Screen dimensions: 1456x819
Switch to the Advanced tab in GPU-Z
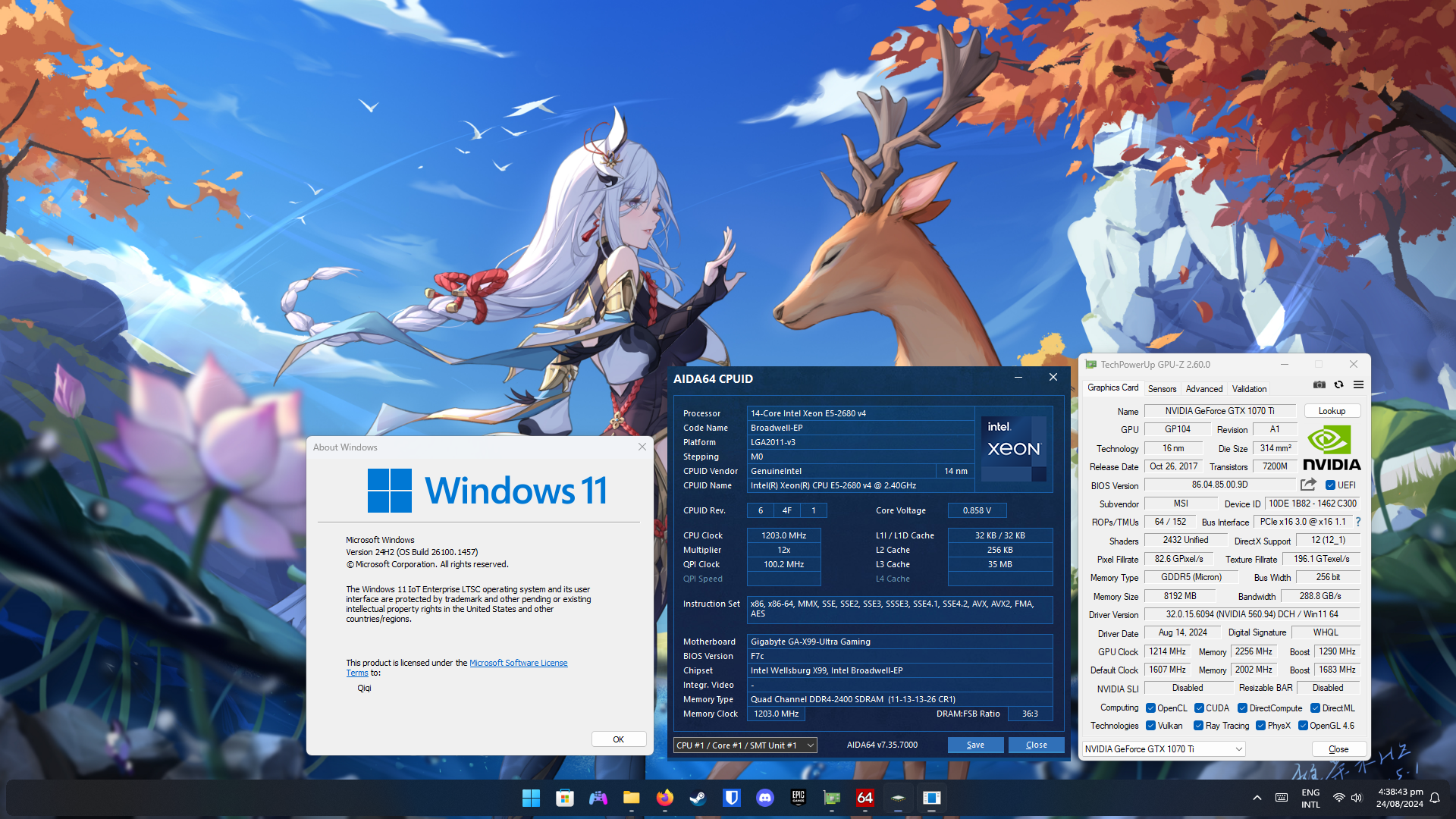point(1204,389)
